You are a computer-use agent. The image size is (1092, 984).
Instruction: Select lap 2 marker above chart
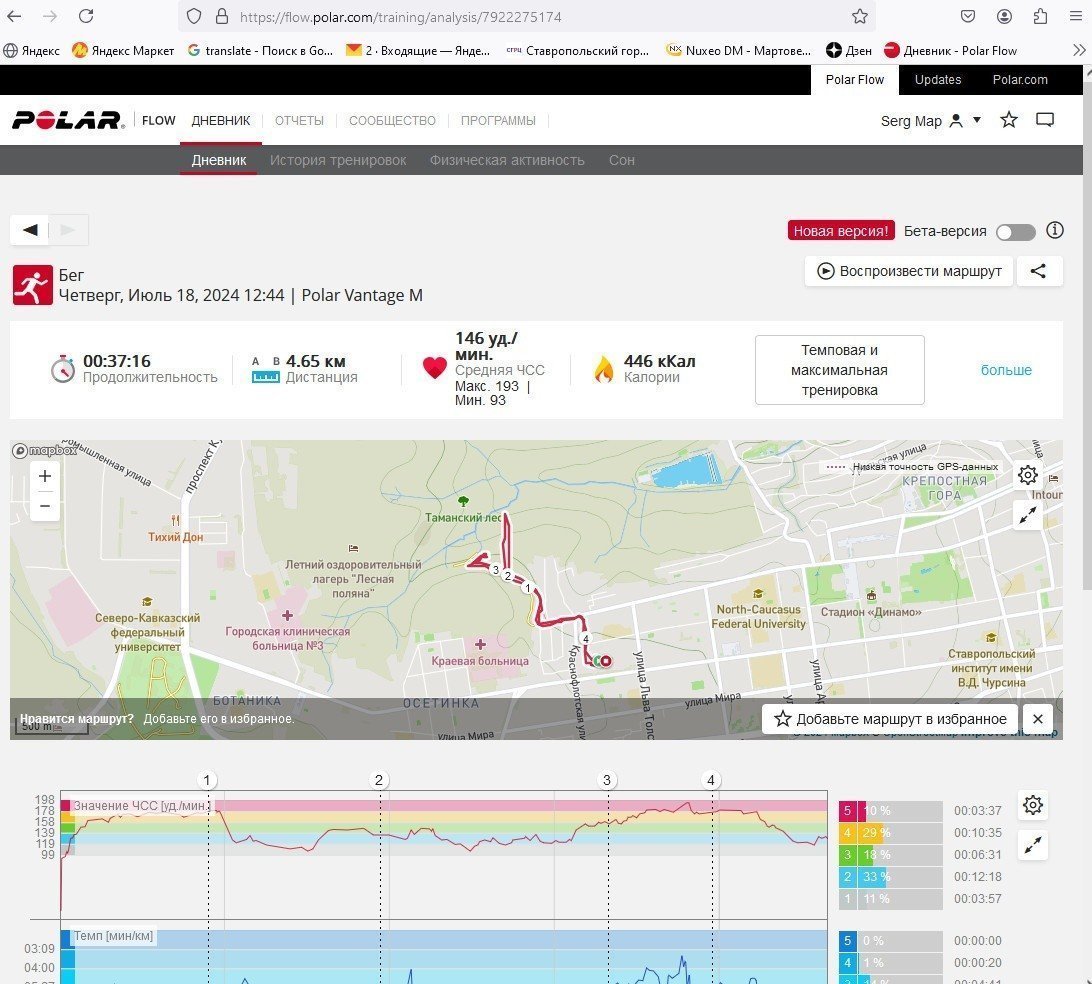click(379, 780)
